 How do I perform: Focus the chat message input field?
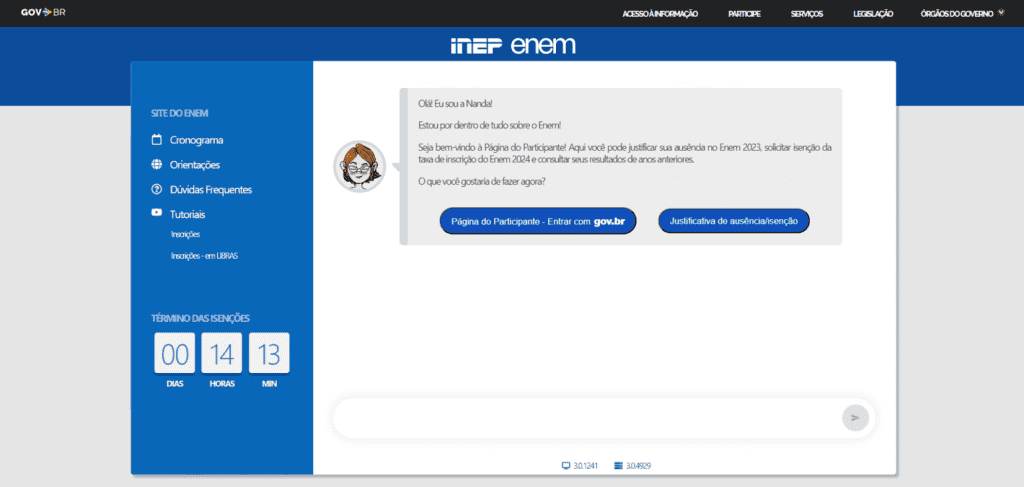[588, 418]
